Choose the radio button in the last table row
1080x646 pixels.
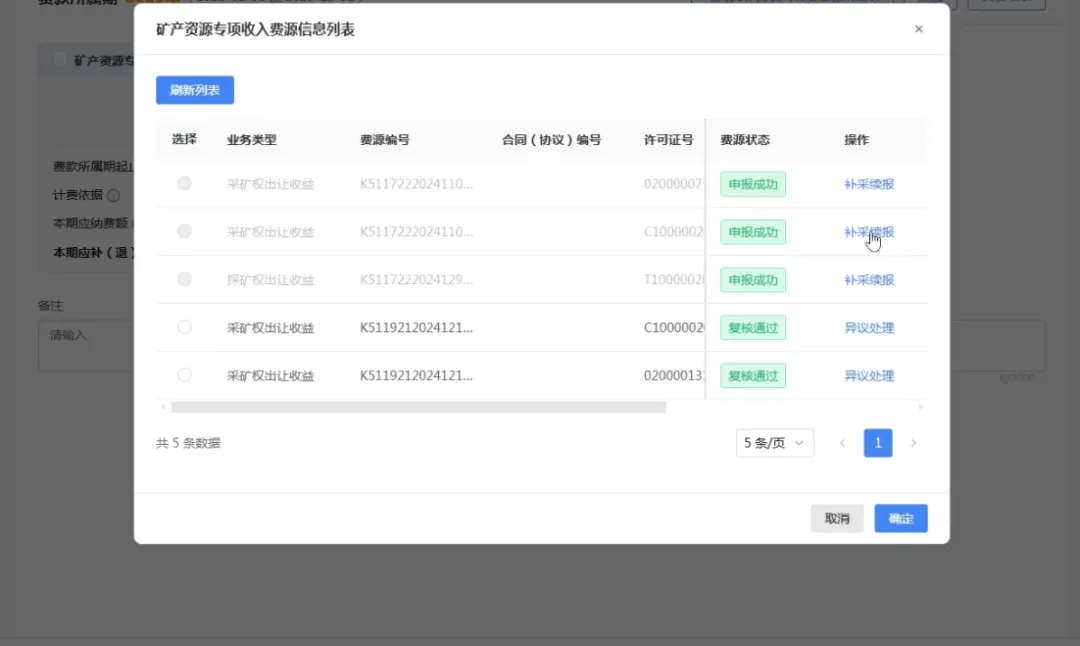click(x=184, y=375)
